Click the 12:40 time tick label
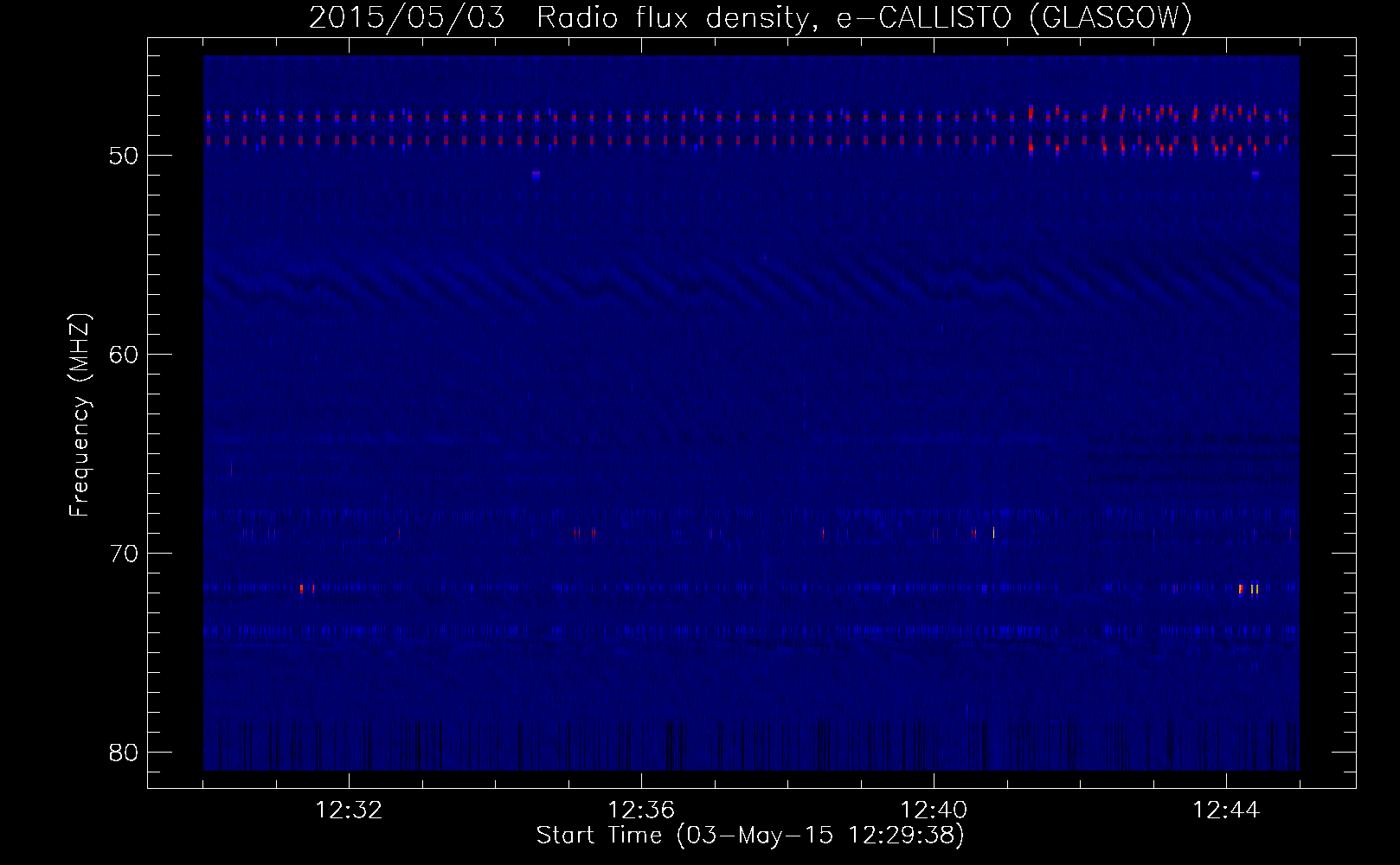This screenshot has width=1400, height=865. tap(934, 811)
